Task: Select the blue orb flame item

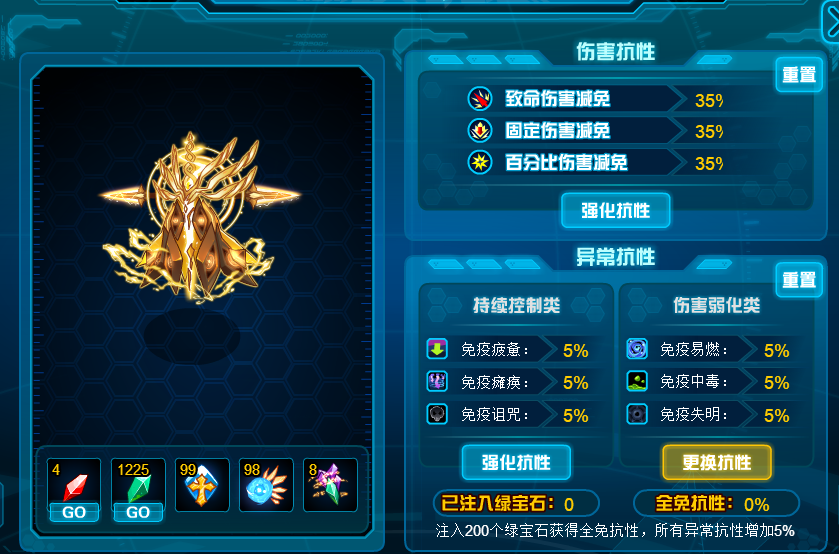Action: pos(266,485)
